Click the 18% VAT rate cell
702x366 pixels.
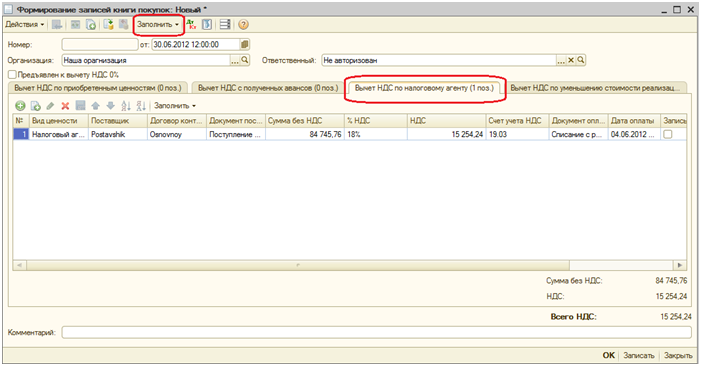coord(376,134)
